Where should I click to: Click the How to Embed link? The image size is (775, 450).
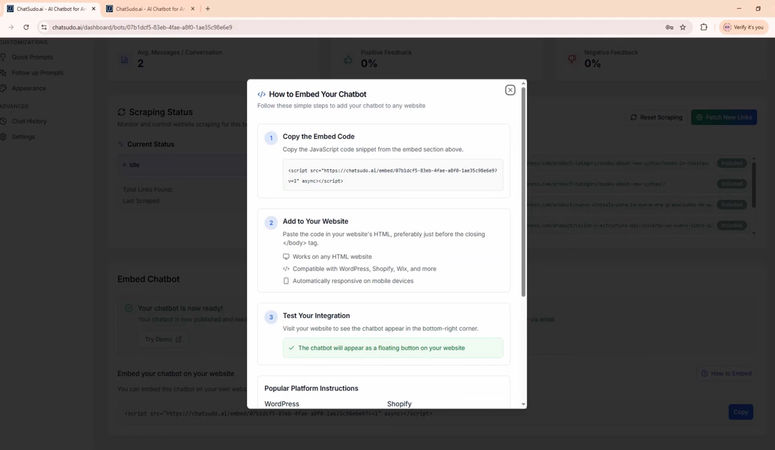(726, 373)
